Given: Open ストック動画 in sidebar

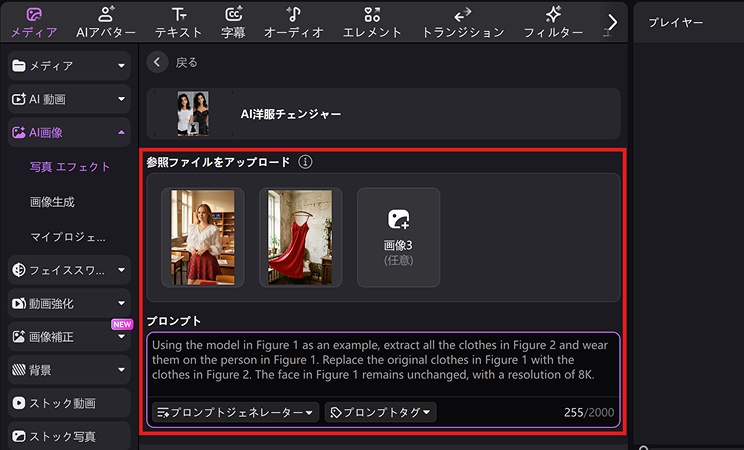Looking at the screenshot, I should point(69,403).
